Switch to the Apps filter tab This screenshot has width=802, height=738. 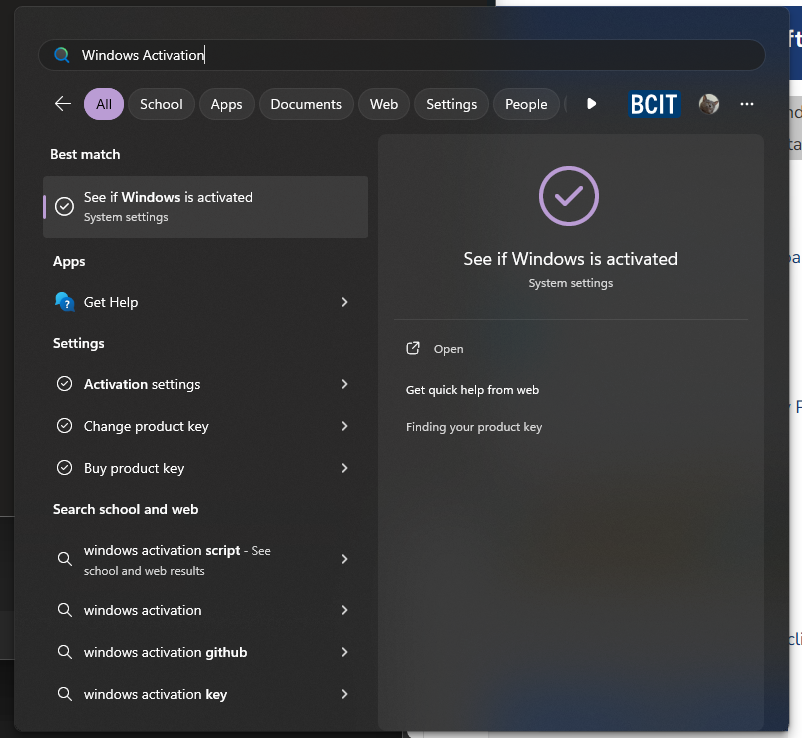(x=226, y=104)
